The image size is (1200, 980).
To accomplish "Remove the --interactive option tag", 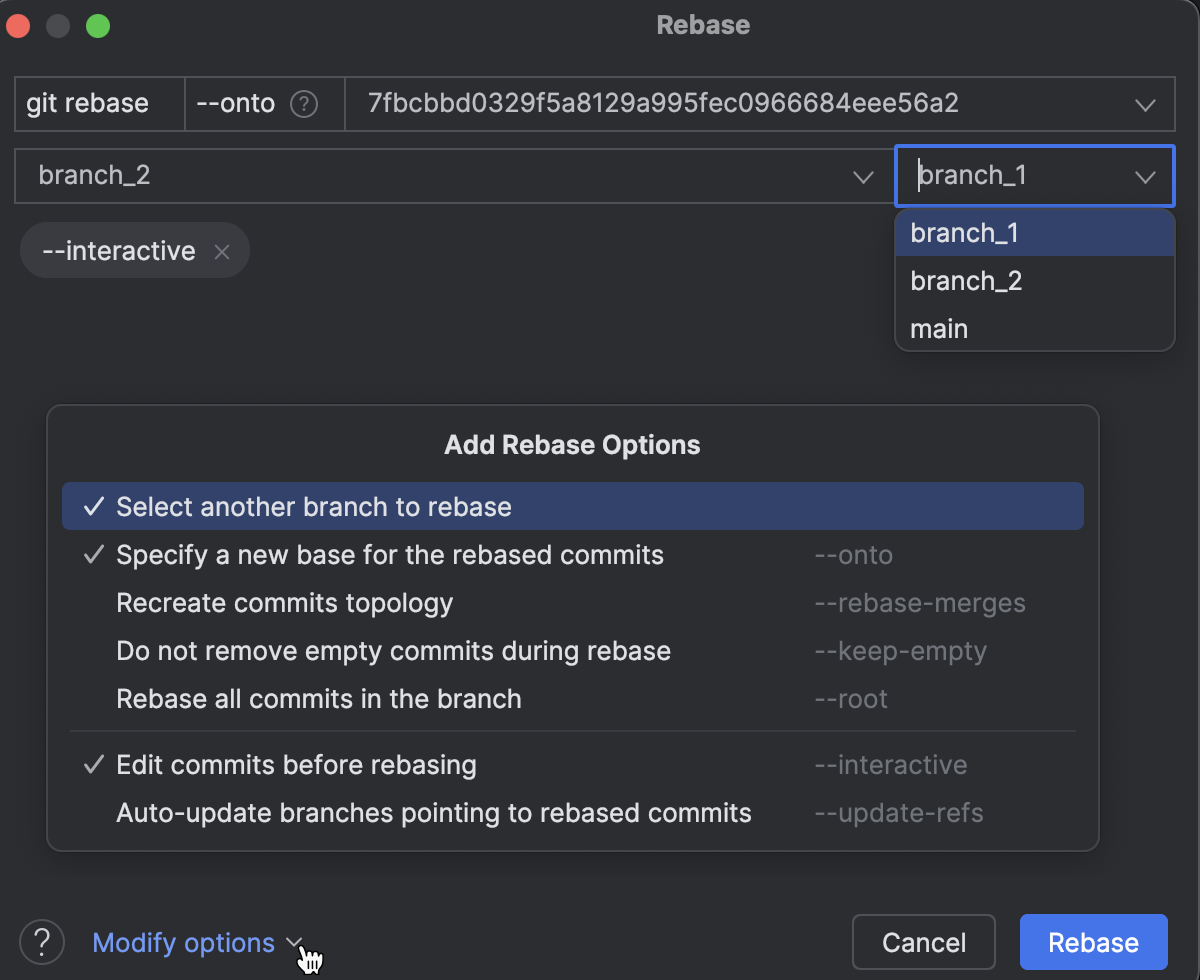I will click(x=222, y=251).
